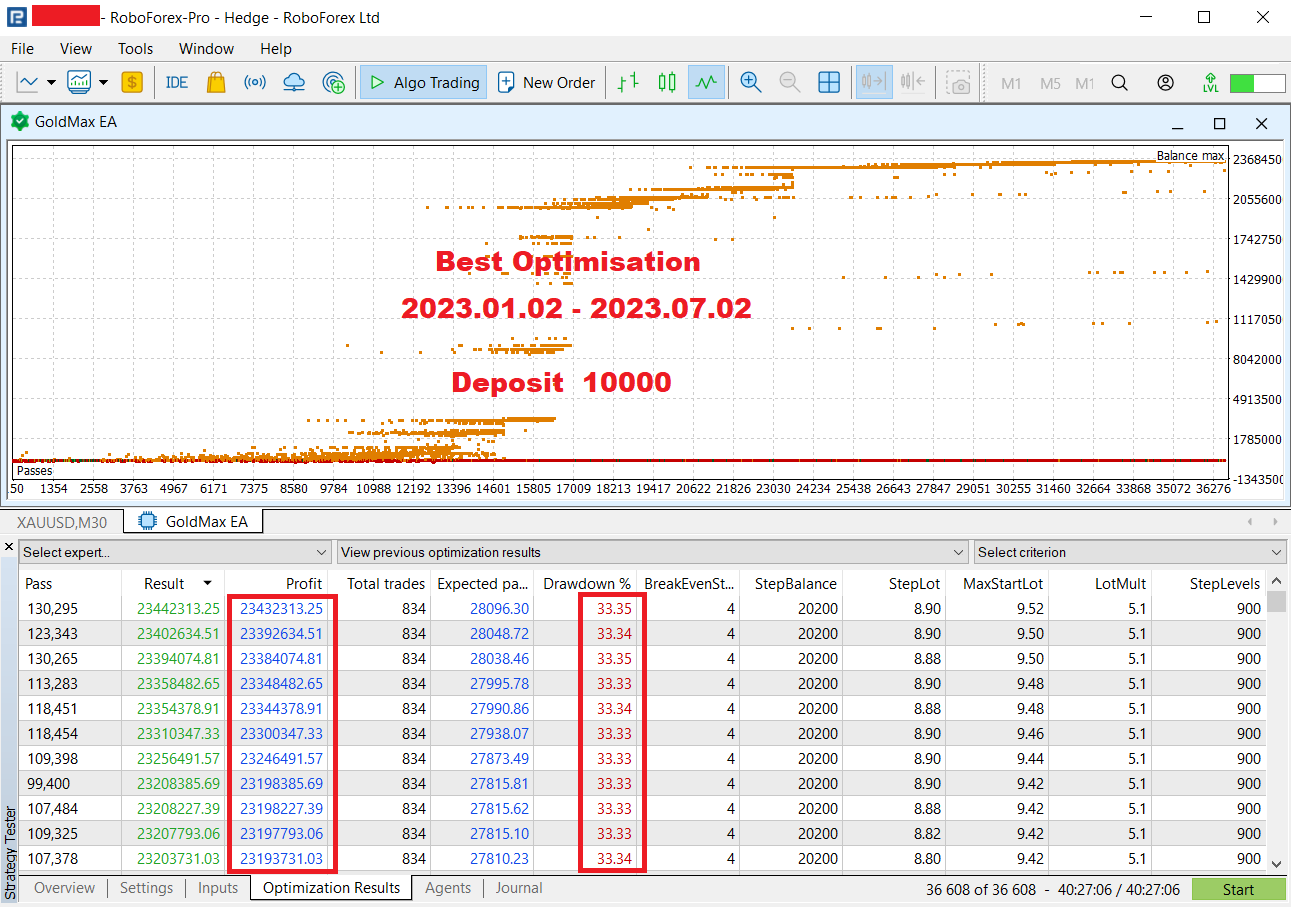Click the dollar sign trading icon

tap(131, 82)
